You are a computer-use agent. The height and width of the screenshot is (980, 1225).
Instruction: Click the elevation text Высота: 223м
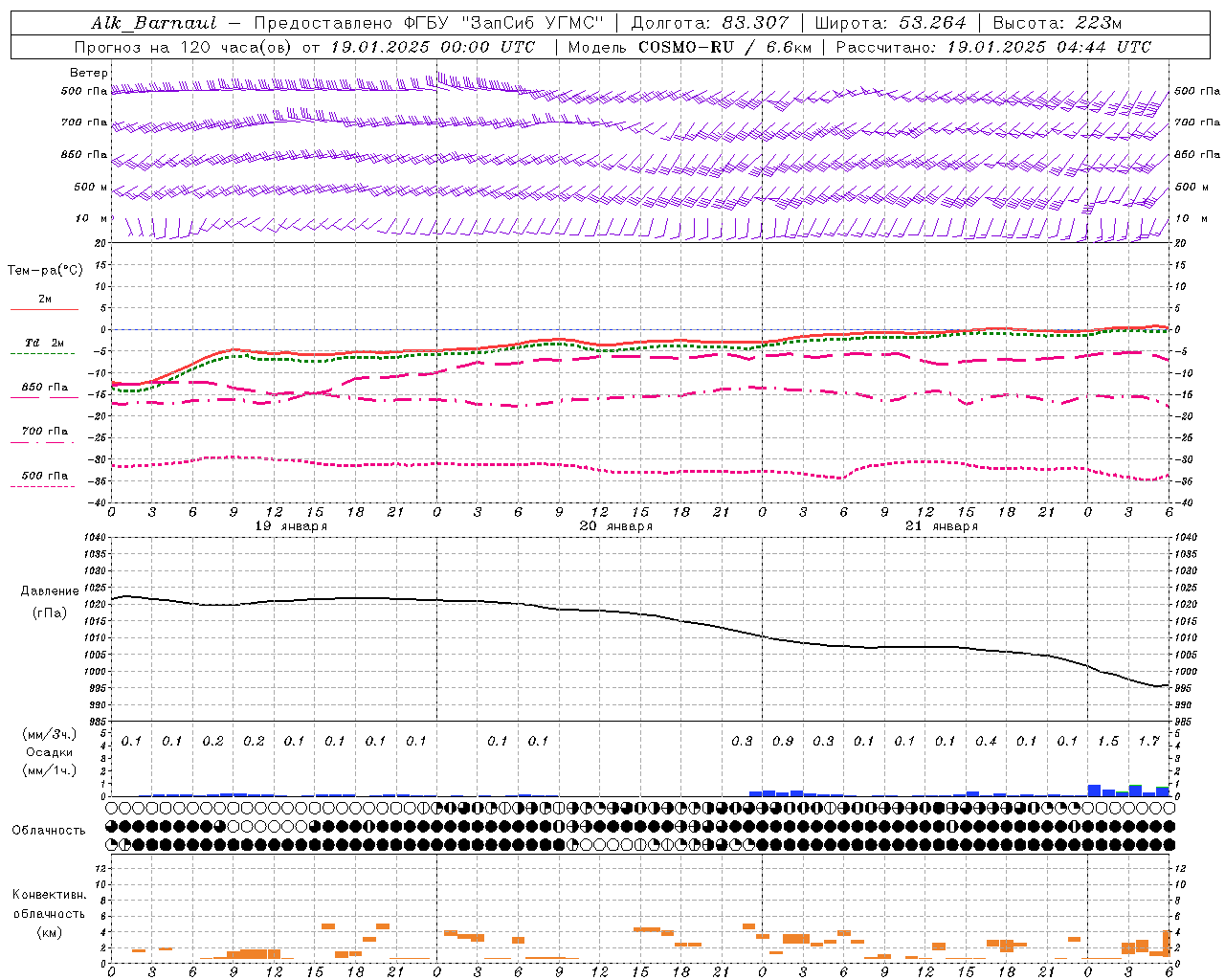(1057, 23)
